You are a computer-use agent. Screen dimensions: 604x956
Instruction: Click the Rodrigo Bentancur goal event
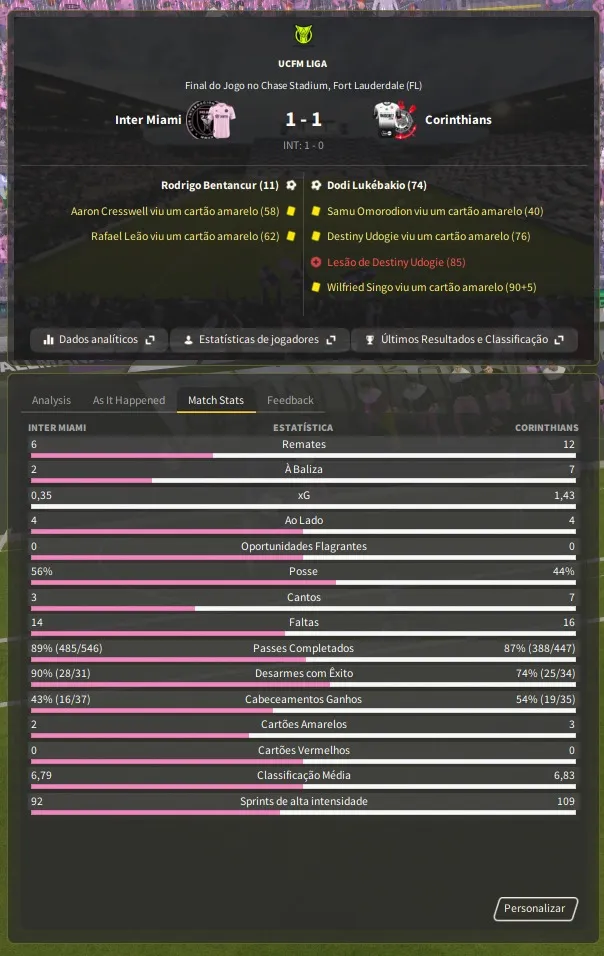(219, 185)
